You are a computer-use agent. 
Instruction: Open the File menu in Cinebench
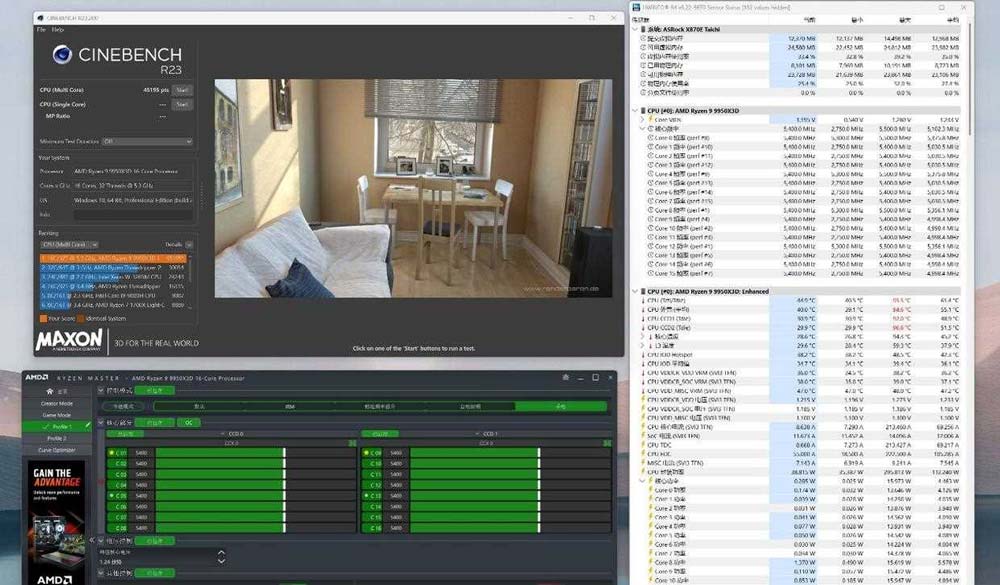[41, 29]
